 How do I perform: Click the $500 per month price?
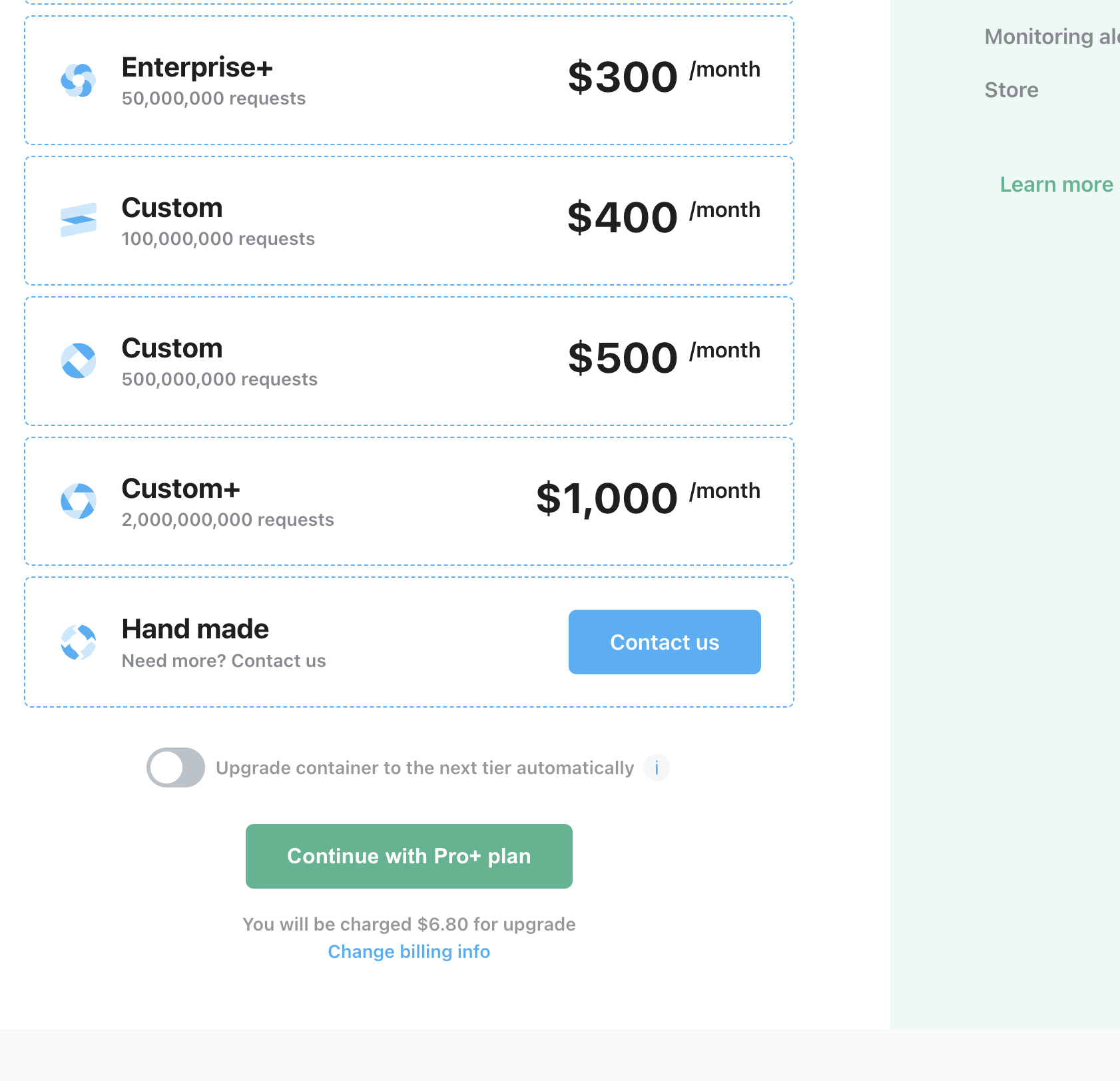coord(664,357)
